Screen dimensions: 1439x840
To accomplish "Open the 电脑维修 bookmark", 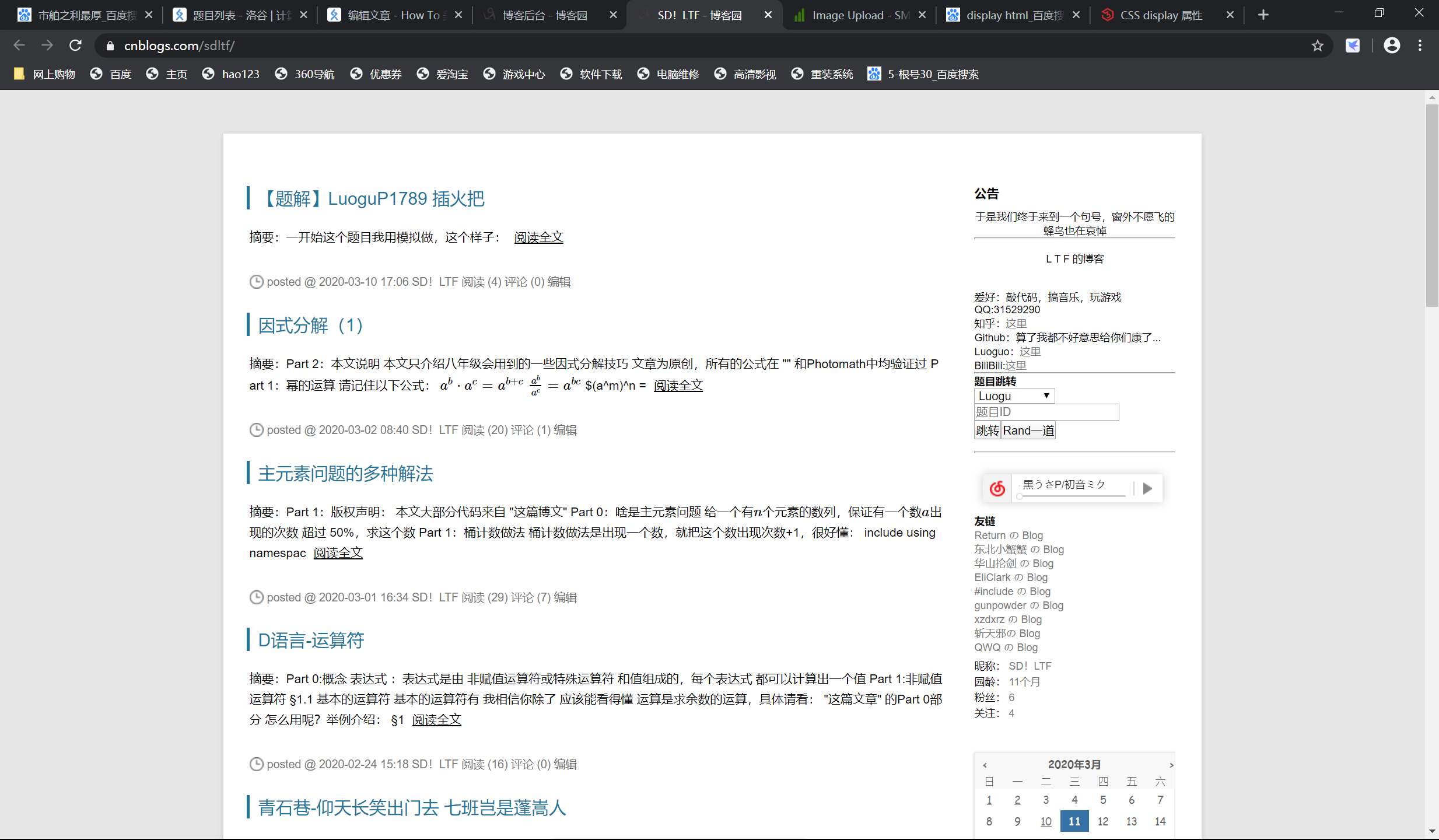I will point(668,74).
